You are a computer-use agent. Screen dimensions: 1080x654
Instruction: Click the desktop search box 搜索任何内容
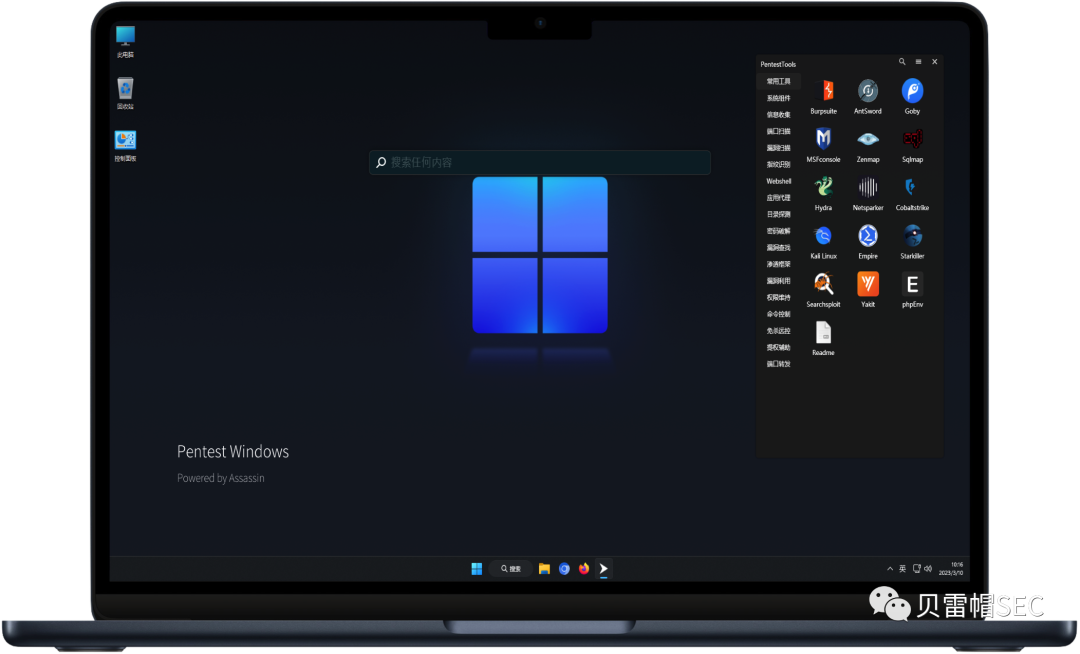(539, 162)
